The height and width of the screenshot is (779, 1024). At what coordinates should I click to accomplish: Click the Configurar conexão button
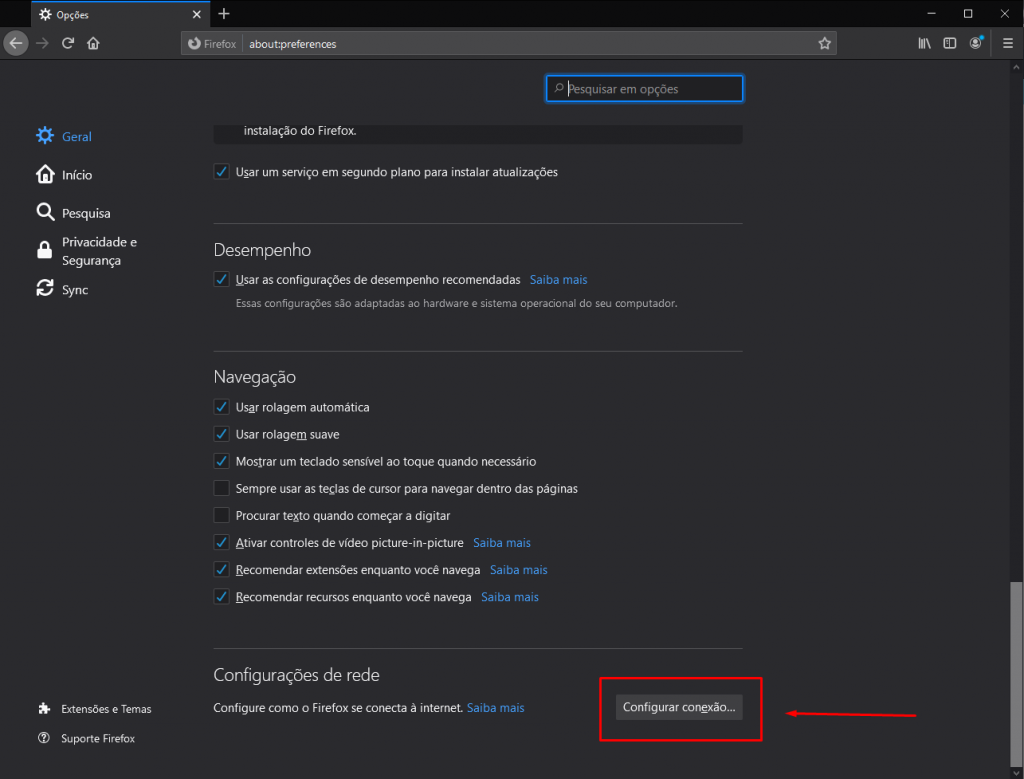coord(679,708)
